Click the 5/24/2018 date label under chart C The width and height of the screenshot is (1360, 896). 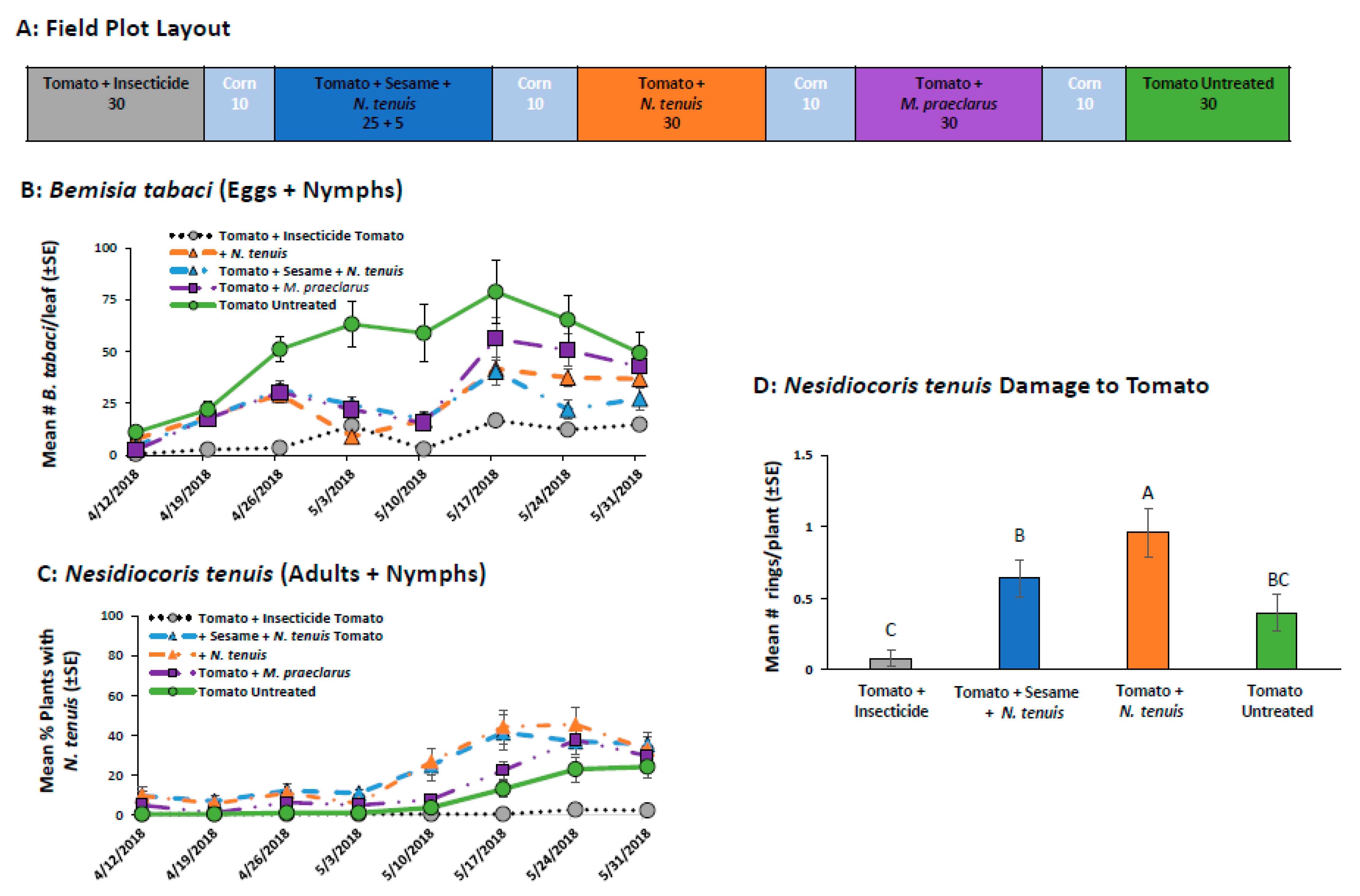click(553, 854)
